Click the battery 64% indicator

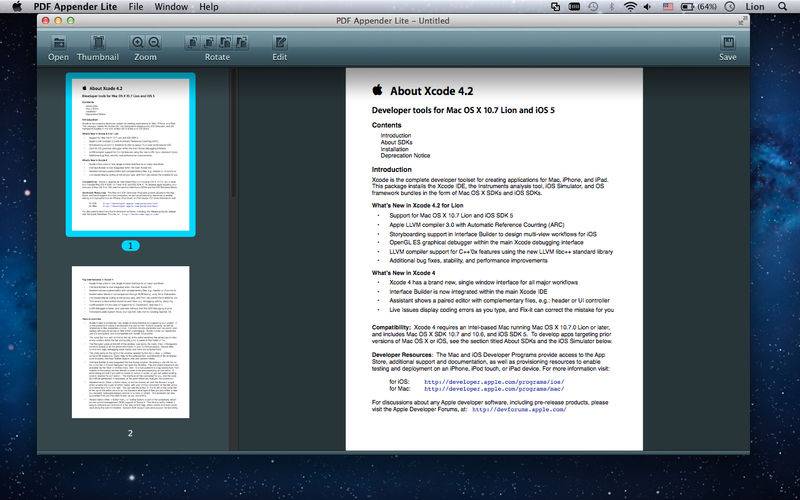[698, 7]
